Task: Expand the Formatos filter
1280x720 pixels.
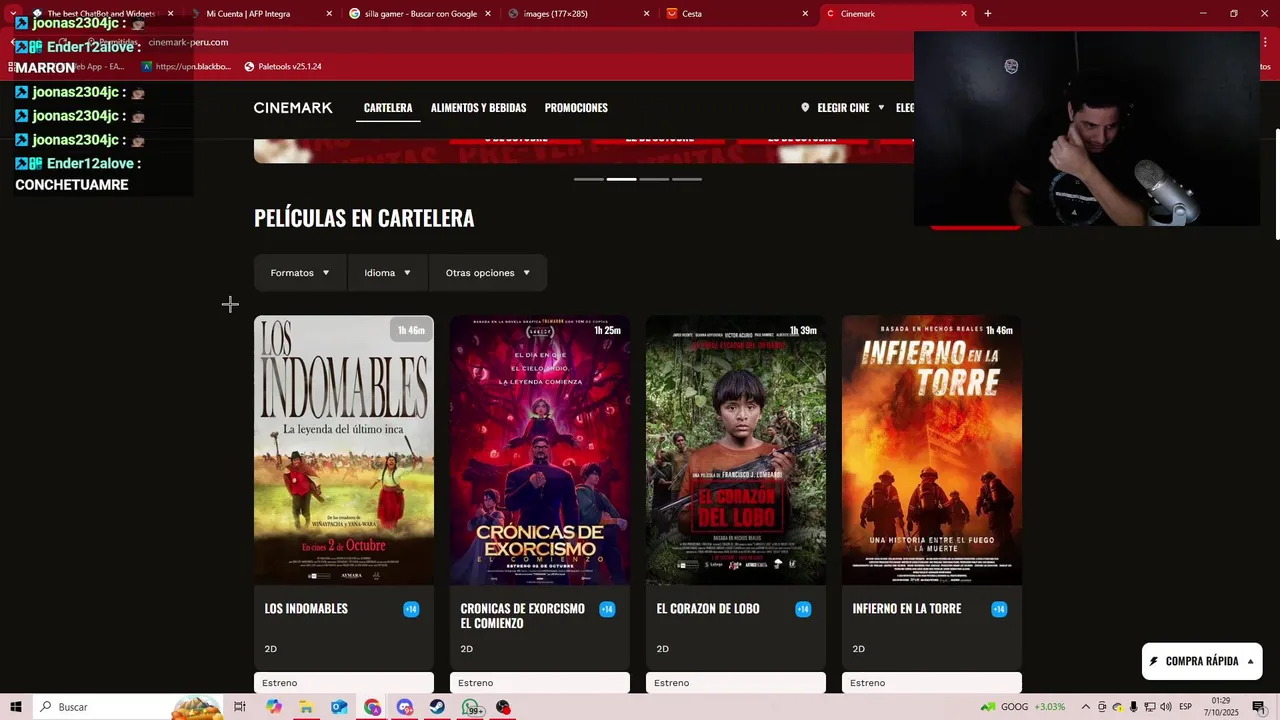Action: coord(300,273)
